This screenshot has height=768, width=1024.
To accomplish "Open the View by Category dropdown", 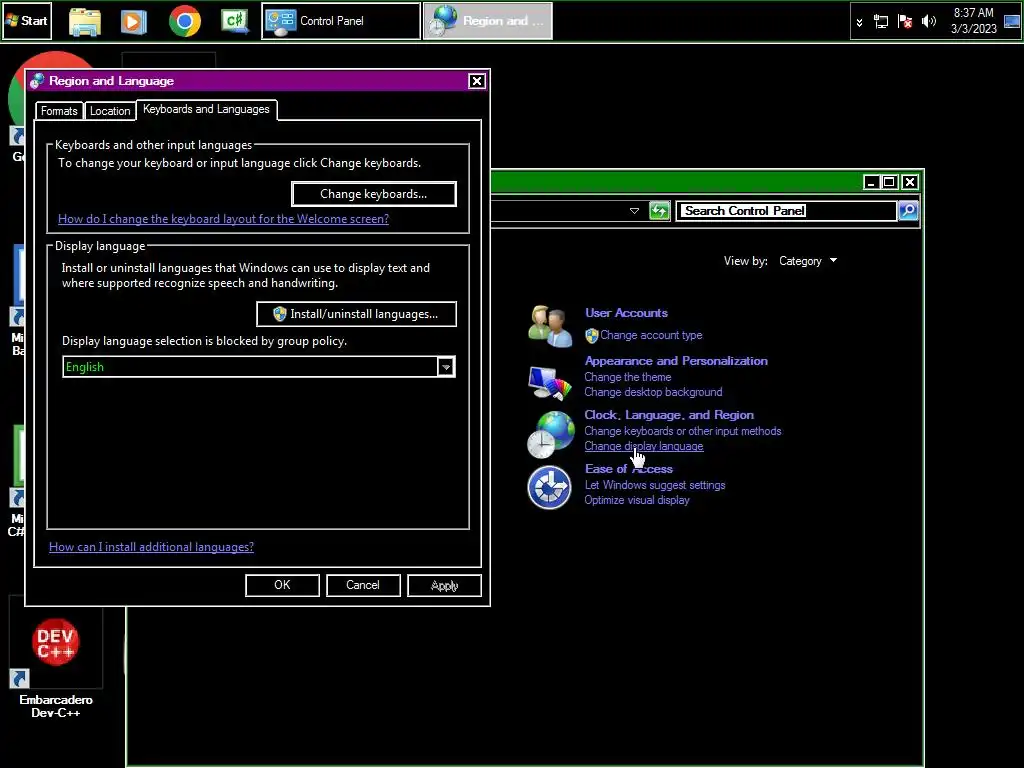I will pyautogui.click(x=807, y=261).
